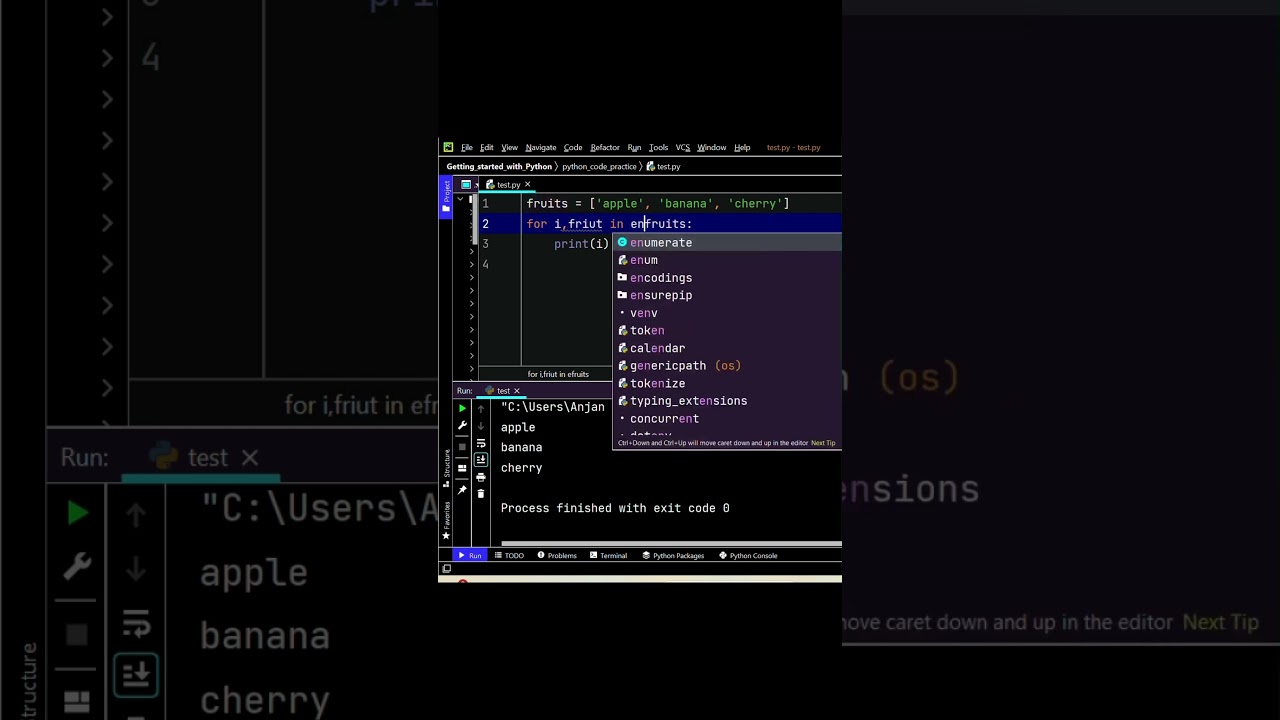Open the Refactor menu
This screenshot has height=720, width=1280.
[x=604, y=148]
